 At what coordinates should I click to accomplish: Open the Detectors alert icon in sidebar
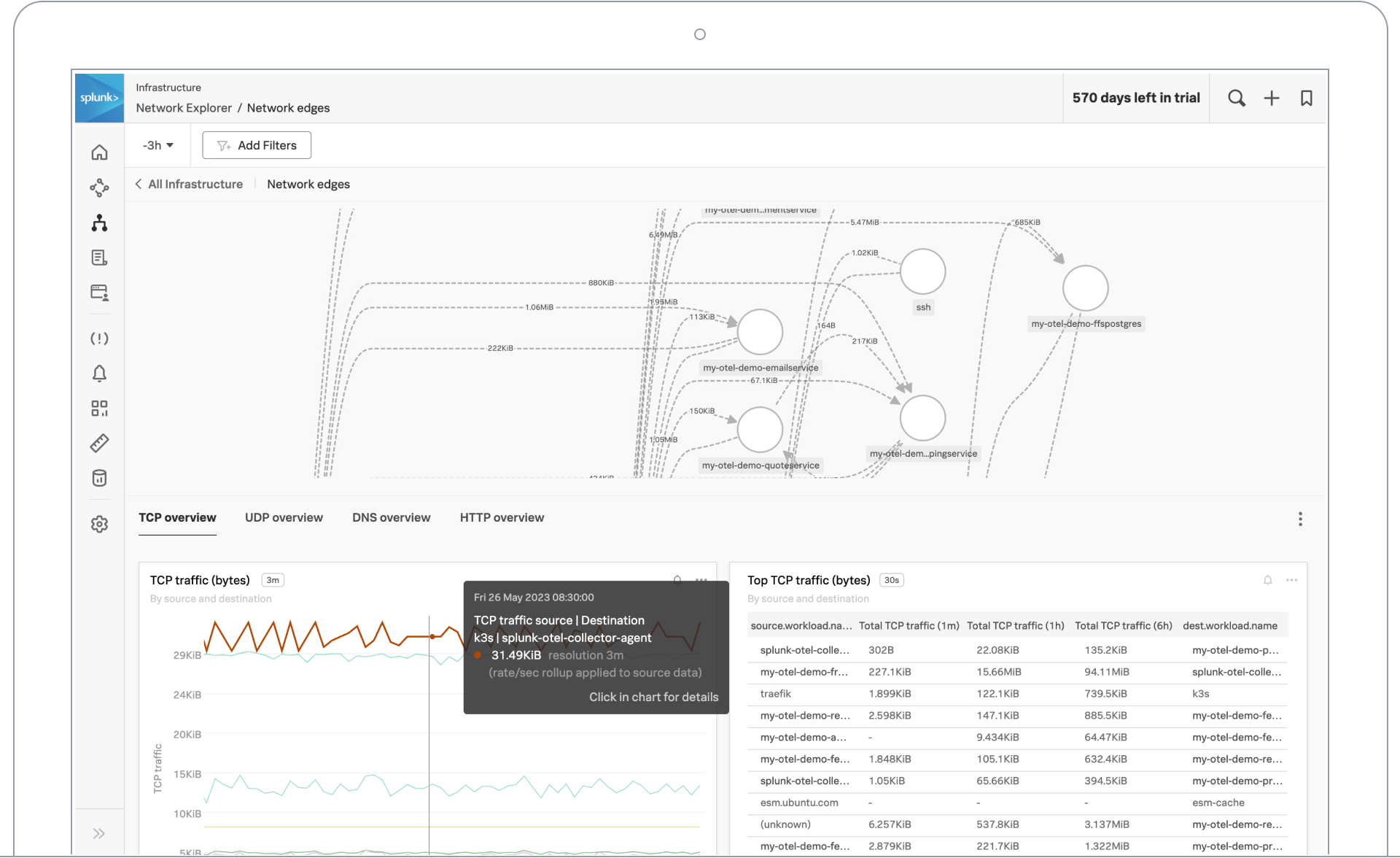(99, 338)
